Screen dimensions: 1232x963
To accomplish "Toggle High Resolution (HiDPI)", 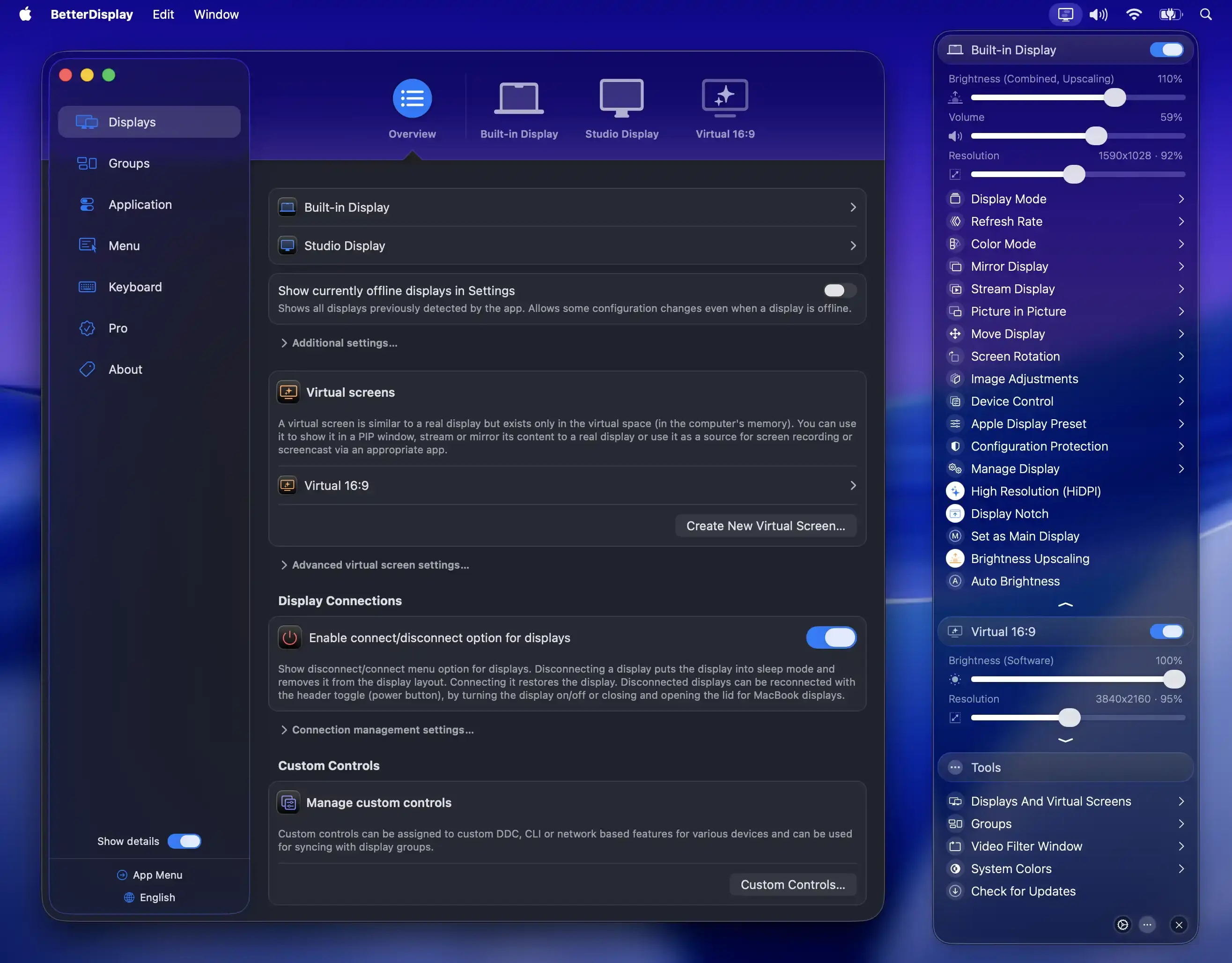I will (1066, 491).
